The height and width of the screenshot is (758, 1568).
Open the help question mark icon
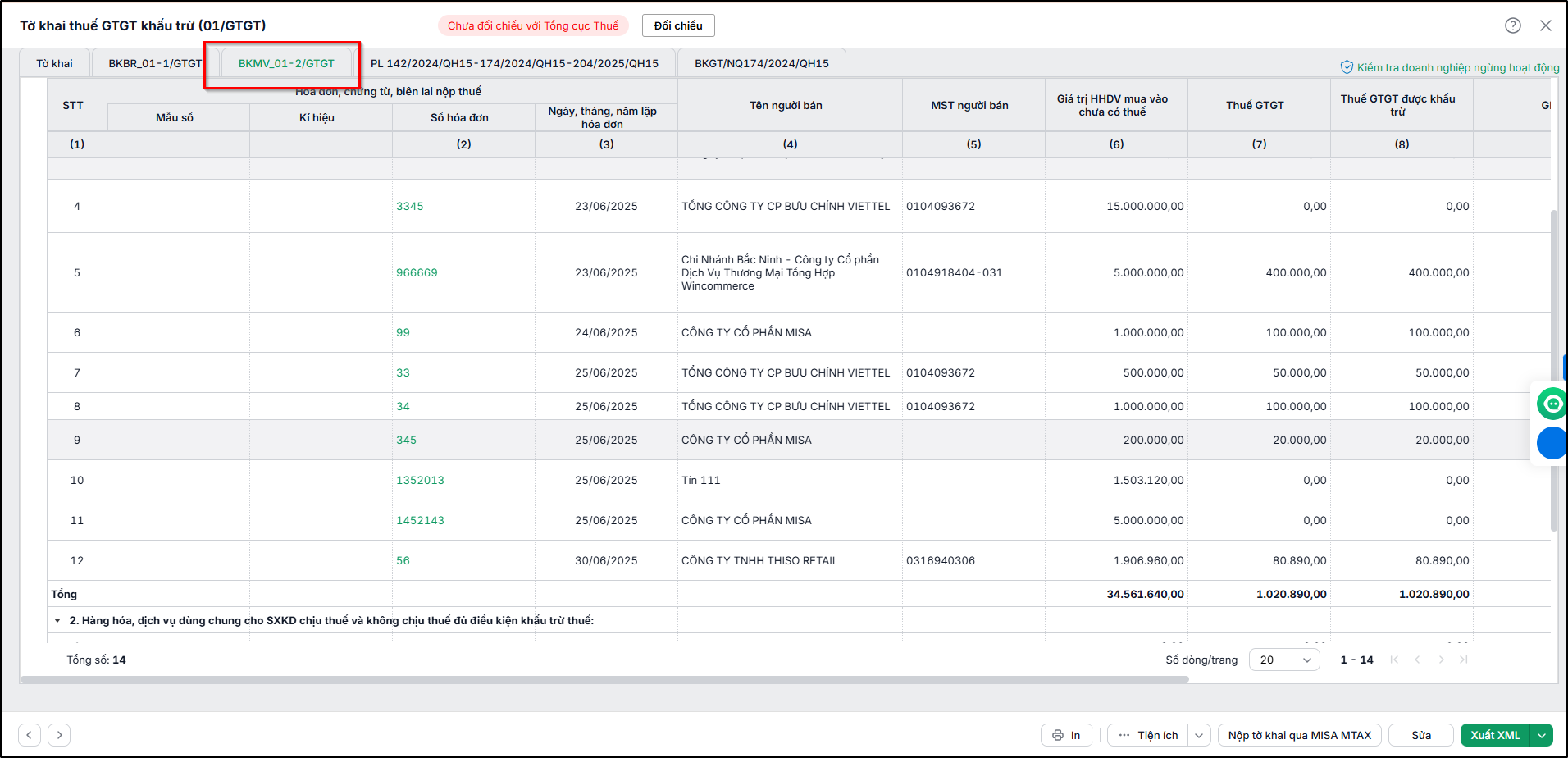(x=1513, y=25)
